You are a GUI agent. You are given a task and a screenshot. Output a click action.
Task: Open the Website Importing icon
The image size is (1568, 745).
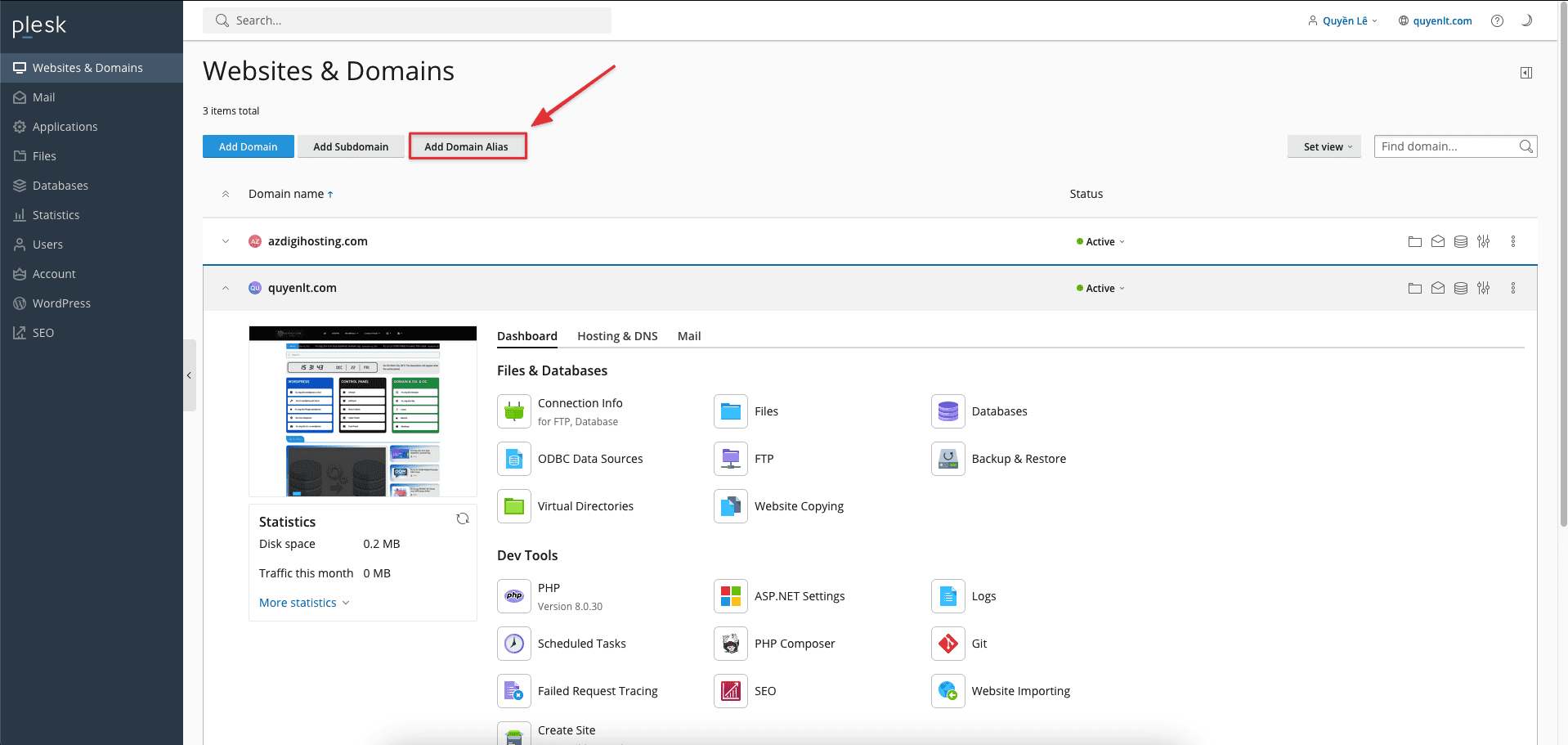pos(948,691)
